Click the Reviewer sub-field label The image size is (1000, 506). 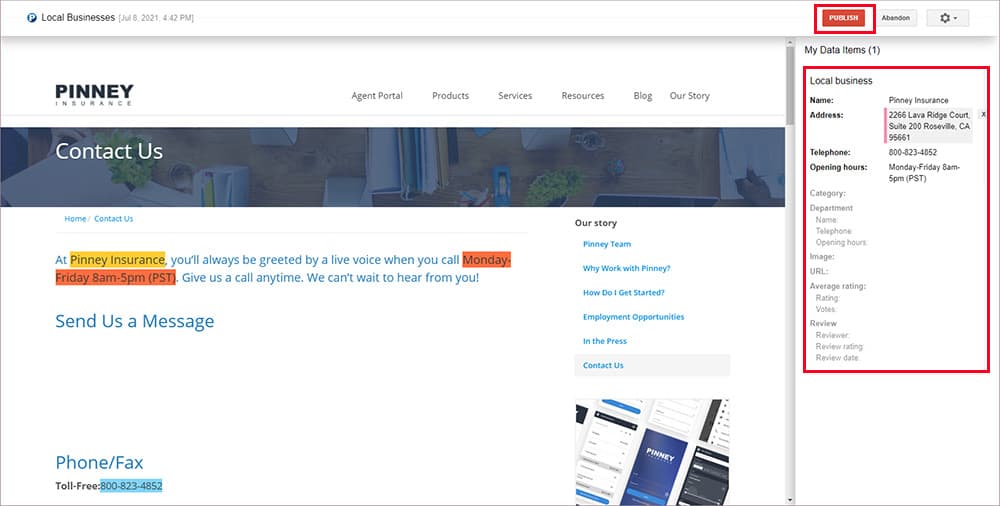tap(832, 335)
